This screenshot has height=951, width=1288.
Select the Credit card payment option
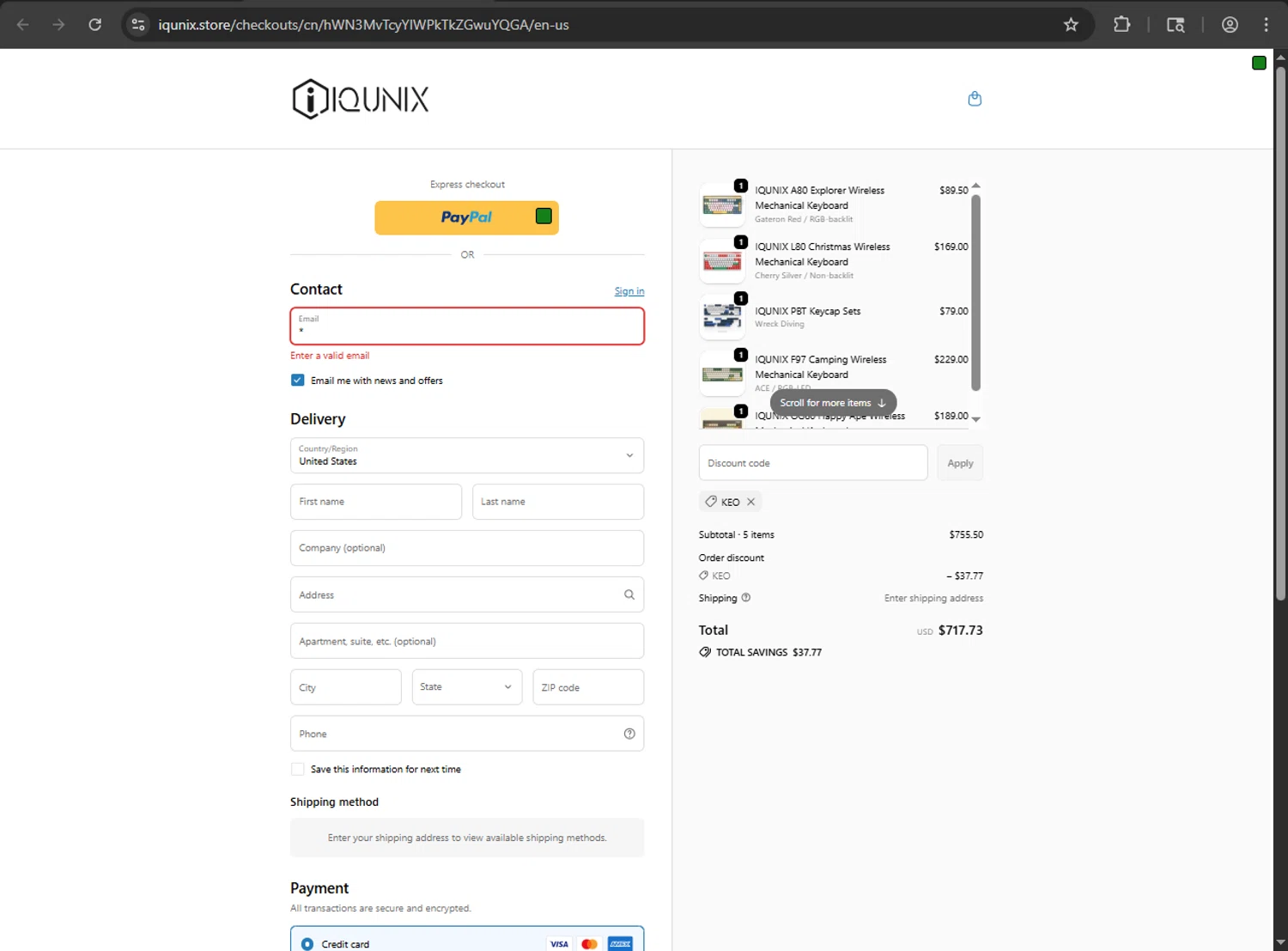click(307, 943)
